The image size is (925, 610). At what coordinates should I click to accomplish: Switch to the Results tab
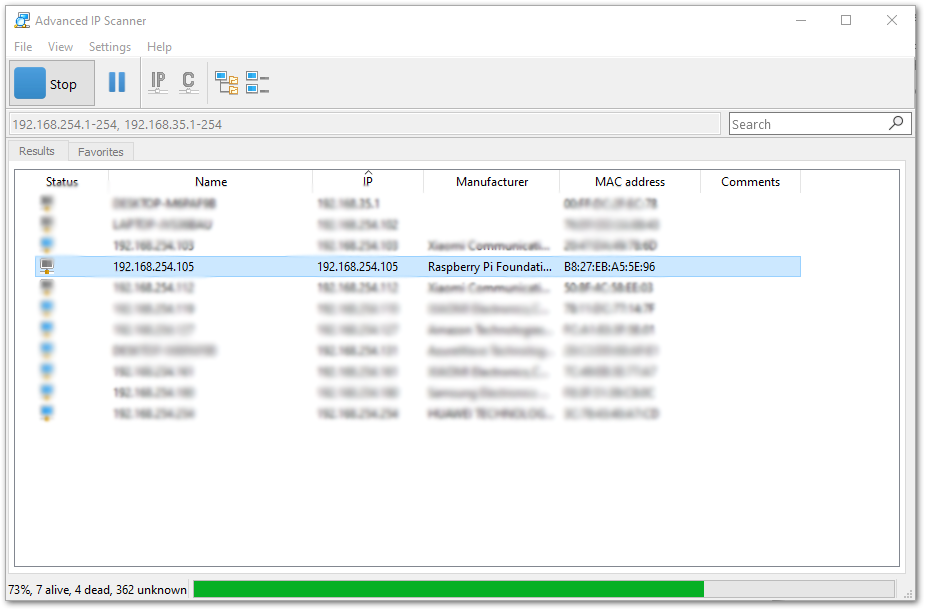click(x=37, y=151)
